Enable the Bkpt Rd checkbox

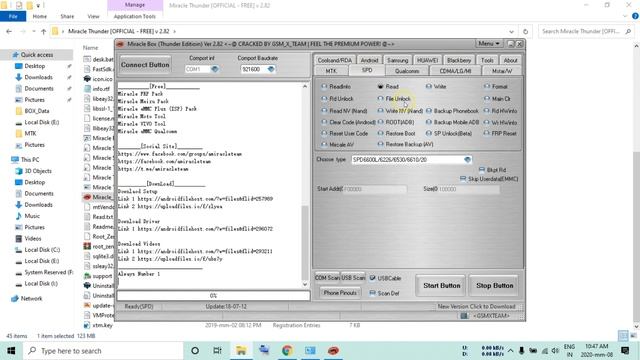pyautogui.click(x=482, y=170)
